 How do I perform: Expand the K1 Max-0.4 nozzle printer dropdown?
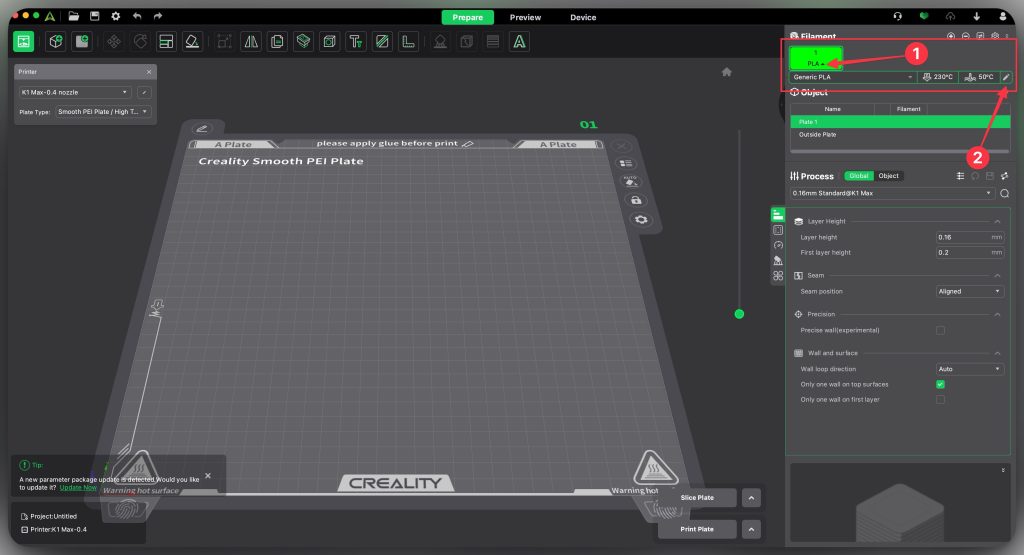click(x=76, y=92)
